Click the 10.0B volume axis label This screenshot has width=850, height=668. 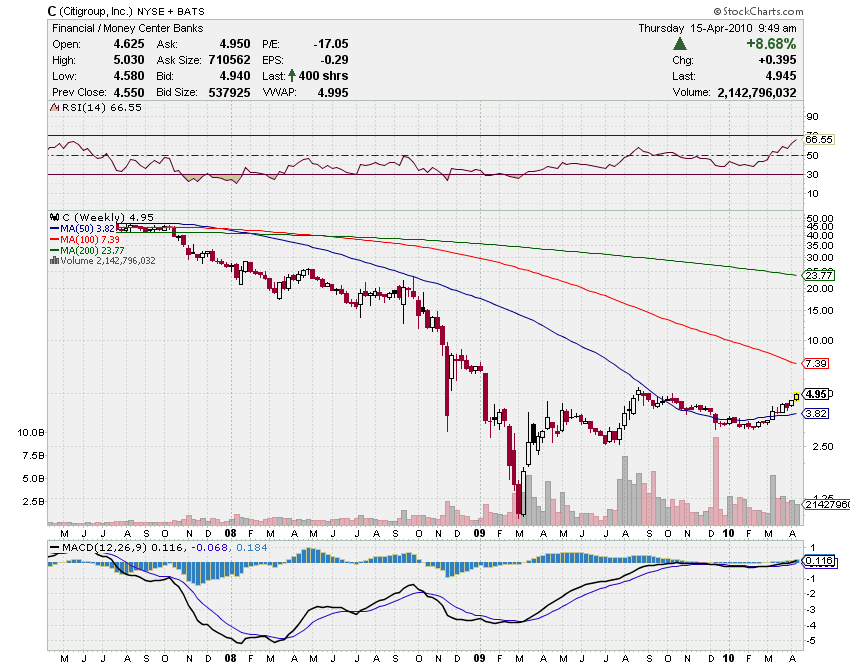tap(31, 433)
